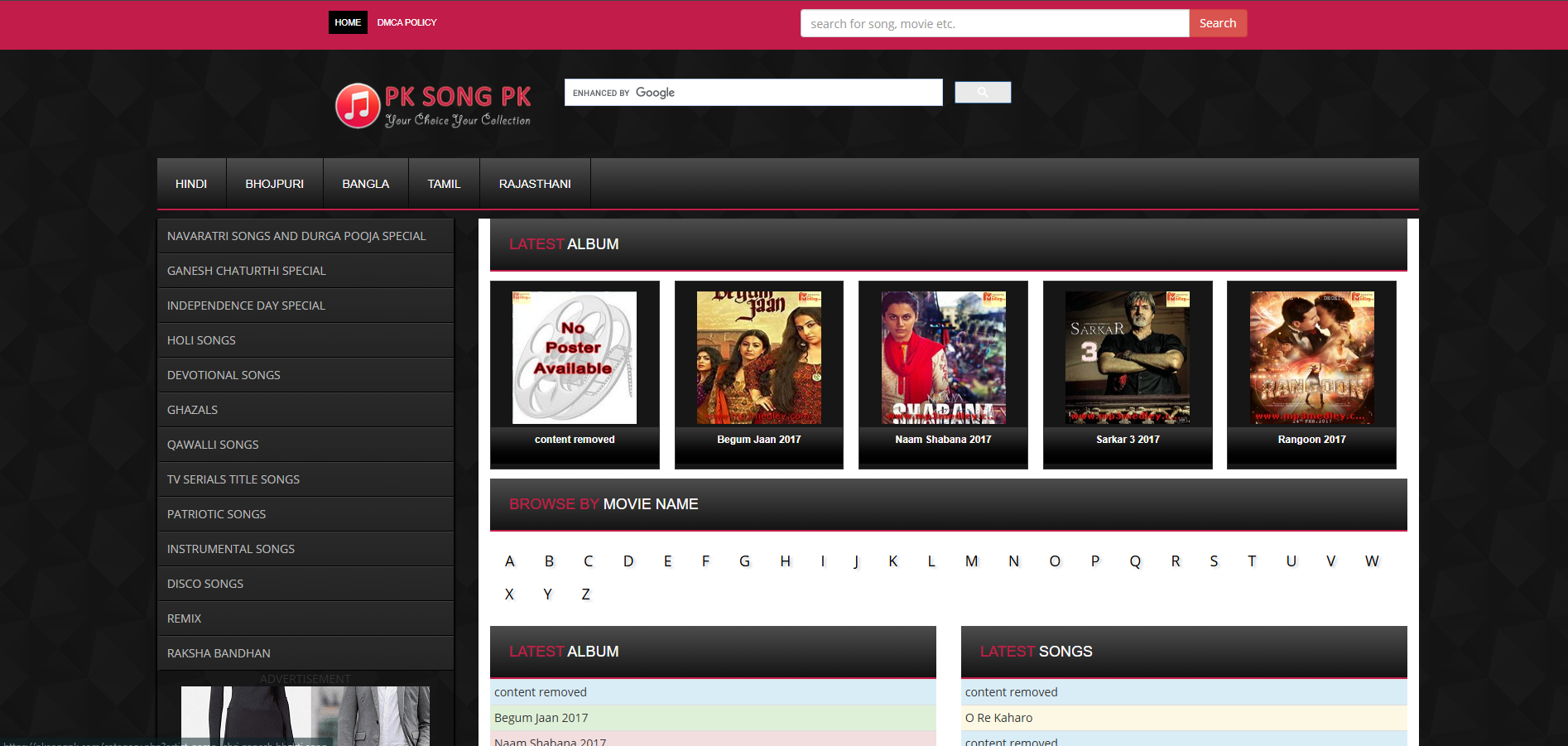Image resolution: width=1568 pixels, height=746 pixels.
Task: Select the BHOJPURI tab
Action: pyautogui.click(x=275, y=184)
